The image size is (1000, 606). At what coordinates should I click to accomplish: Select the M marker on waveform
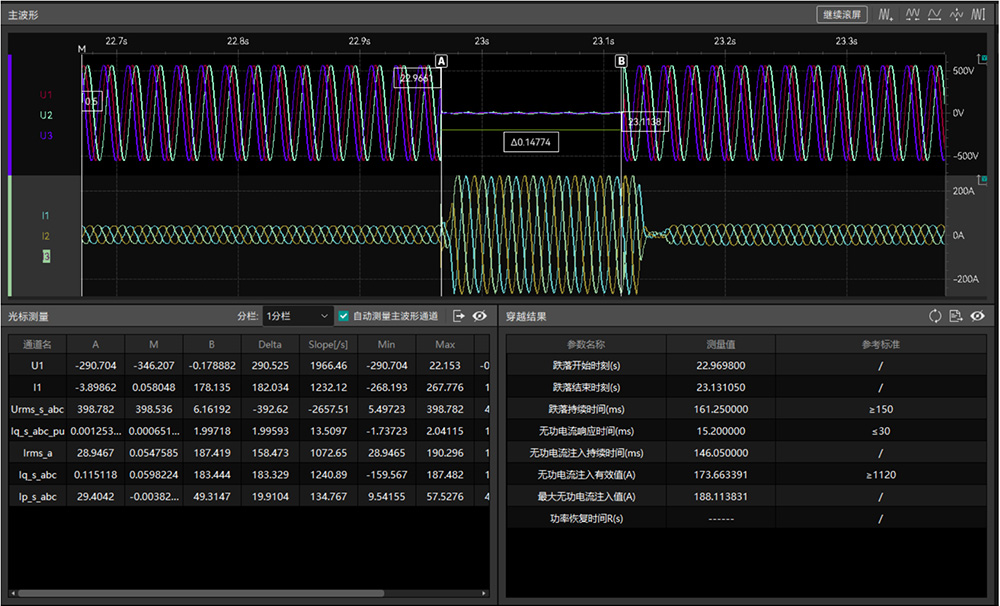click(x=82, y=49)
